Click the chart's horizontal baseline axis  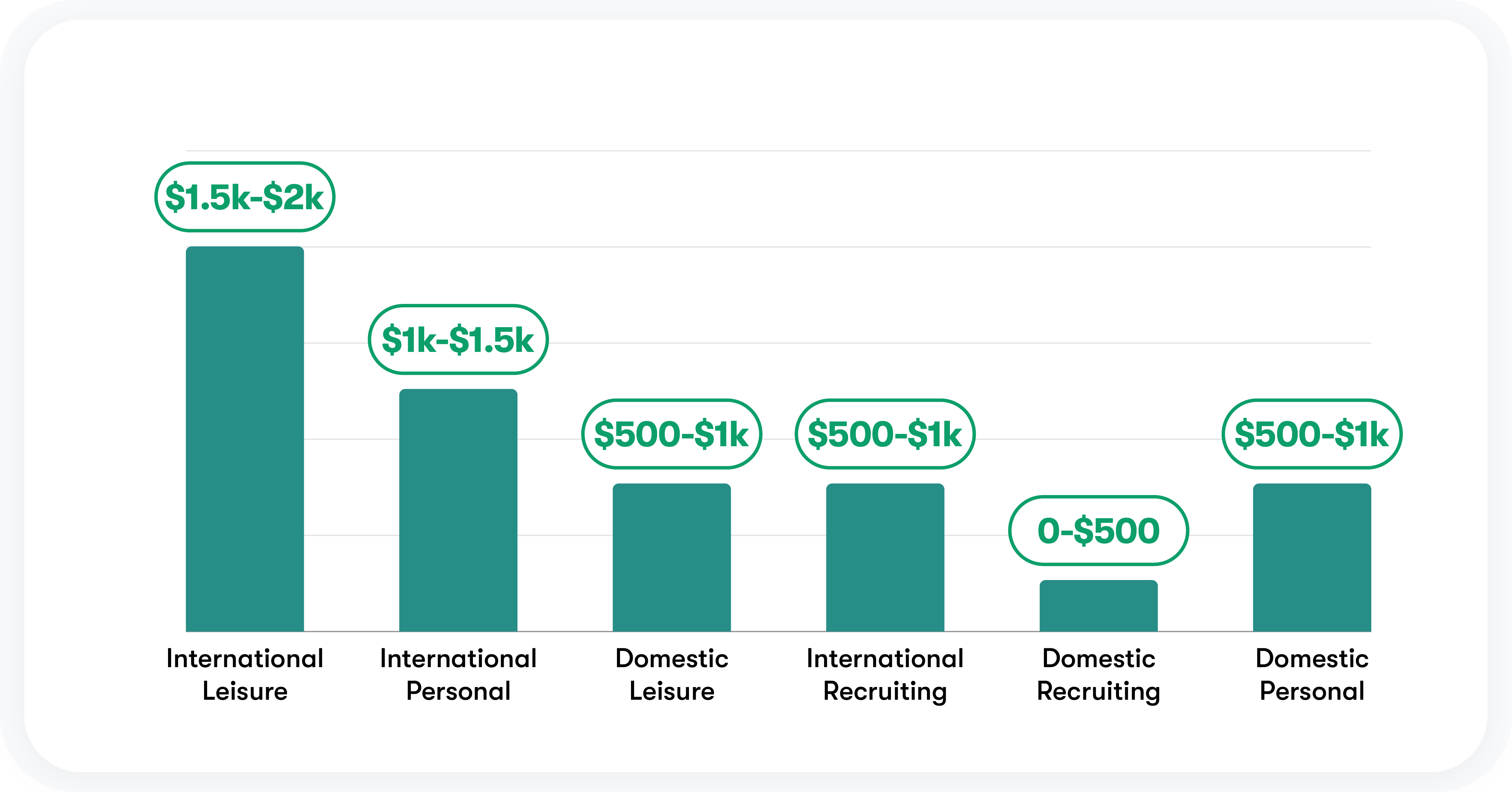tap(778, 632)
